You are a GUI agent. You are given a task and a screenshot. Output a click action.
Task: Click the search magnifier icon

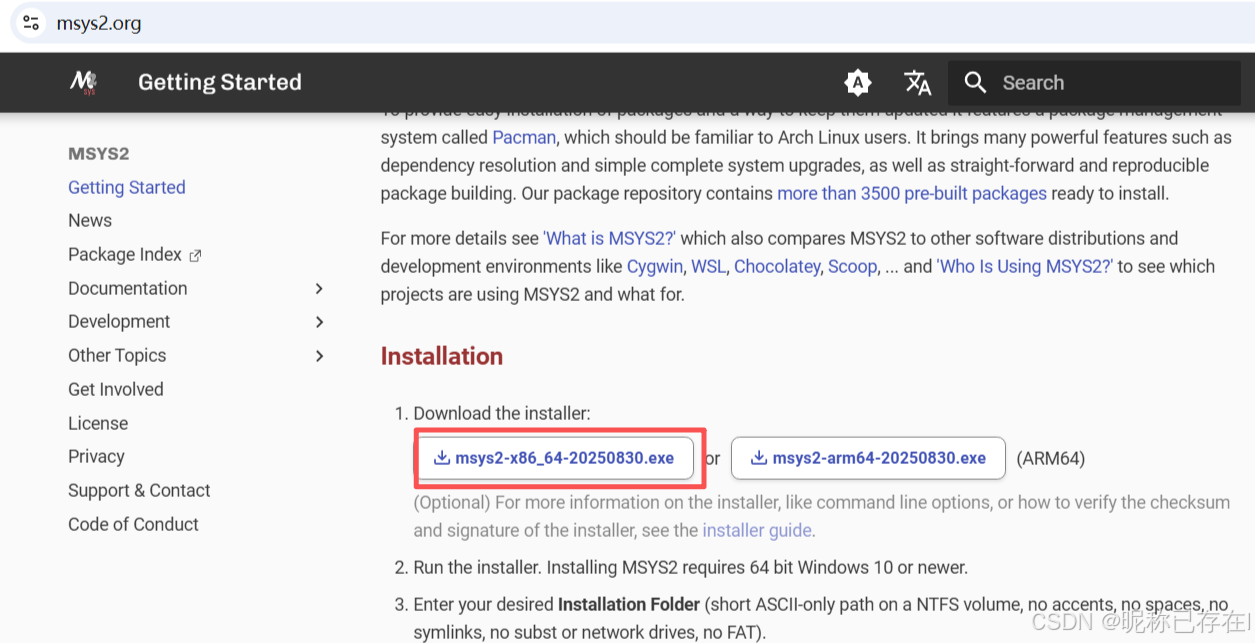click(975, 82)
